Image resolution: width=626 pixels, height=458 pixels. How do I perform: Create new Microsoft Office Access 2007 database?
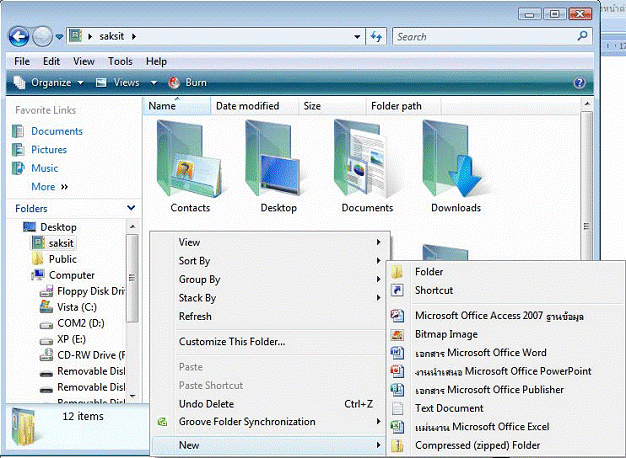coord(505,315)
